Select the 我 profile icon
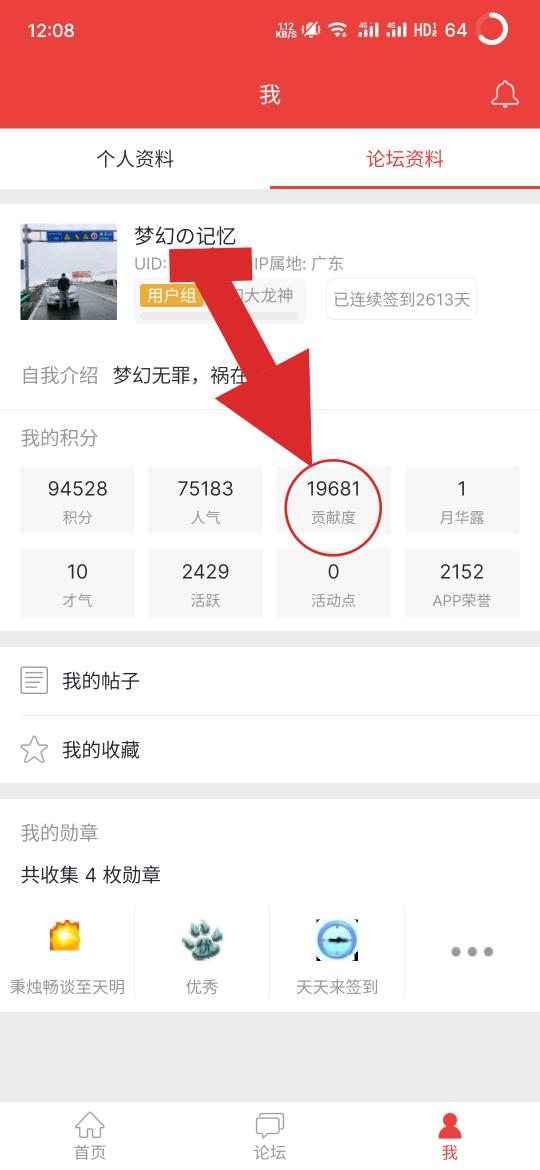Screen dimensions: 540x1170 (x=450, y=1125)
